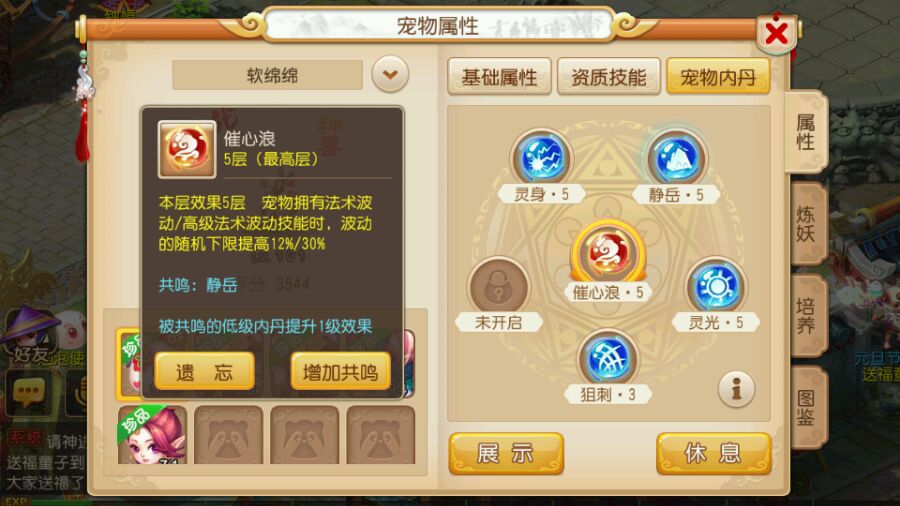Open the 炼妖 side tab
900x506 pixels.
click(807, 224)
